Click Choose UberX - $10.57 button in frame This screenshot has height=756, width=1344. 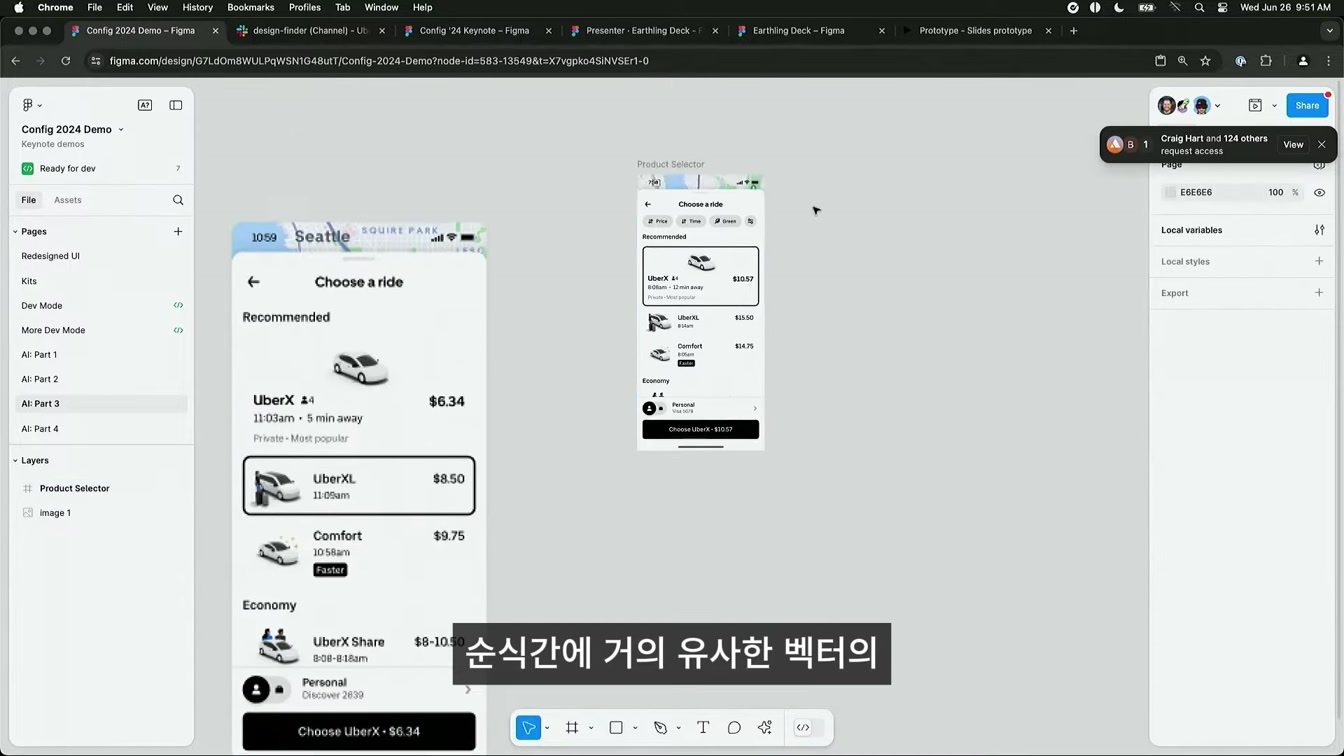700,429
